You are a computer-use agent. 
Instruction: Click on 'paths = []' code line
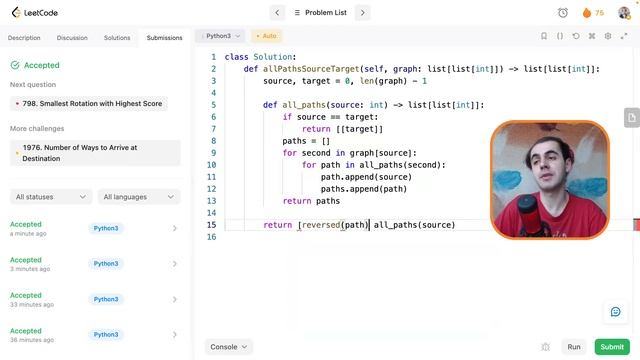coord(306,141)
